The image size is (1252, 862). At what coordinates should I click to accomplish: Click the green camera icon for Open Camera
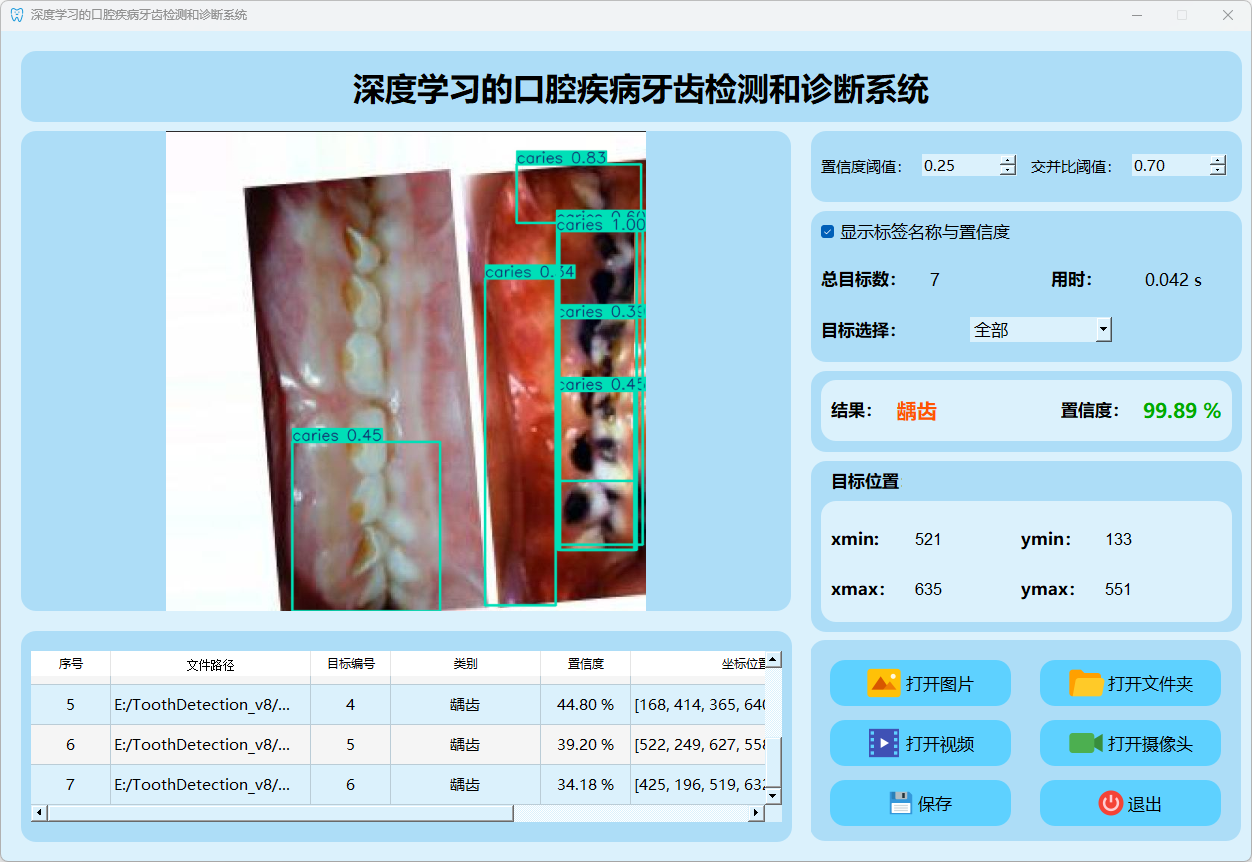[1085, 743]
